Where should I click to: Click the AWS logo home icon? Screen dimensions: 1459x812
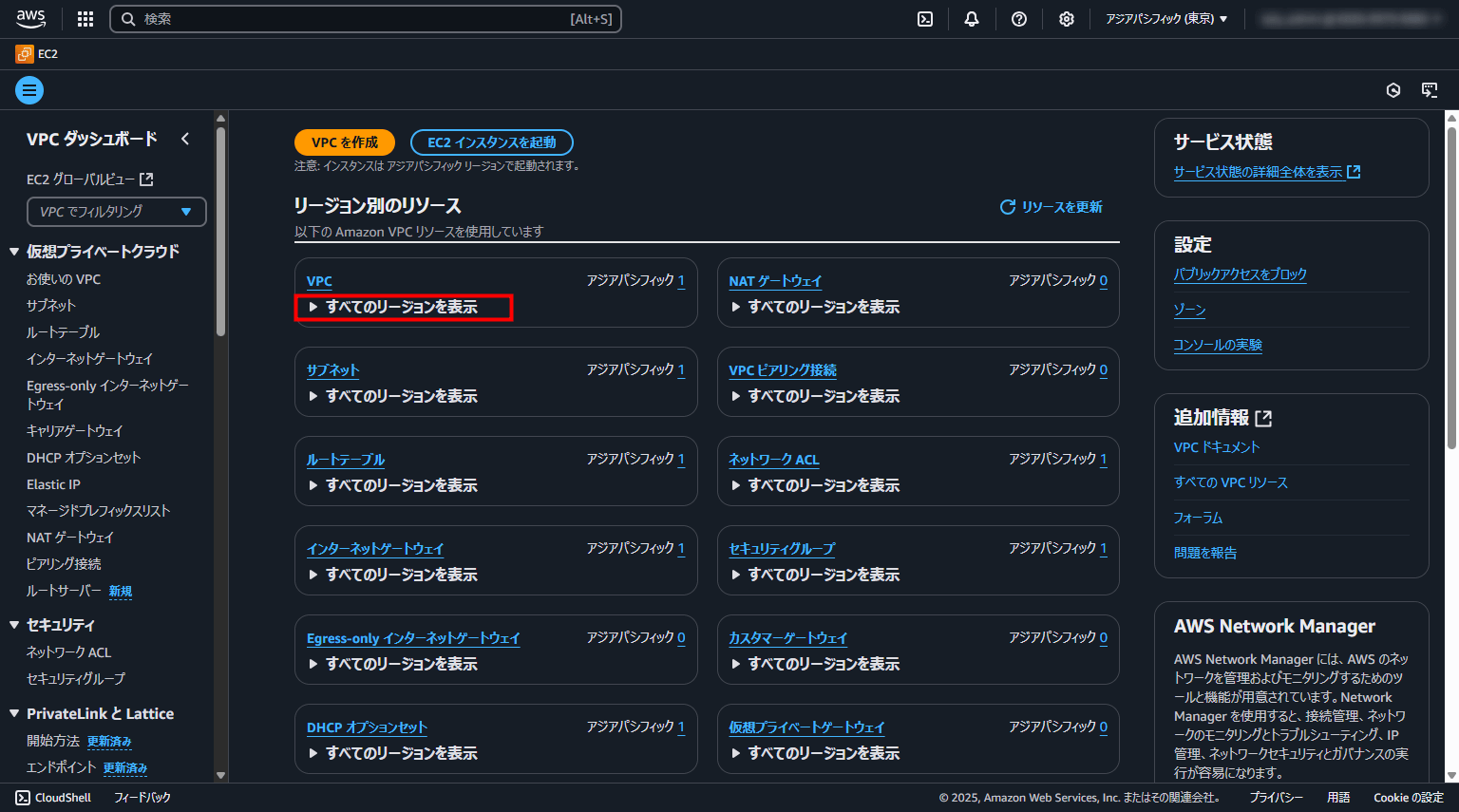[30, 18]
